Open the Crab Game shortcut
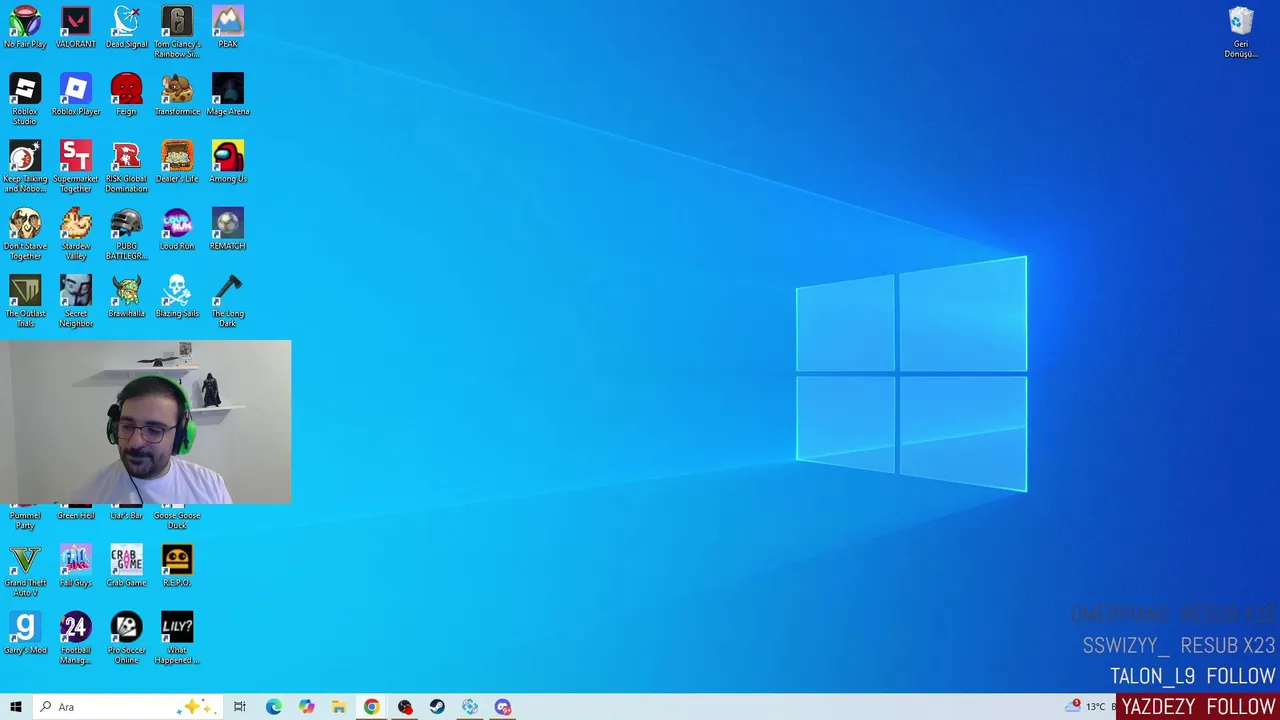This screenshot has width=1280, height=720. (x=127, y=565)
